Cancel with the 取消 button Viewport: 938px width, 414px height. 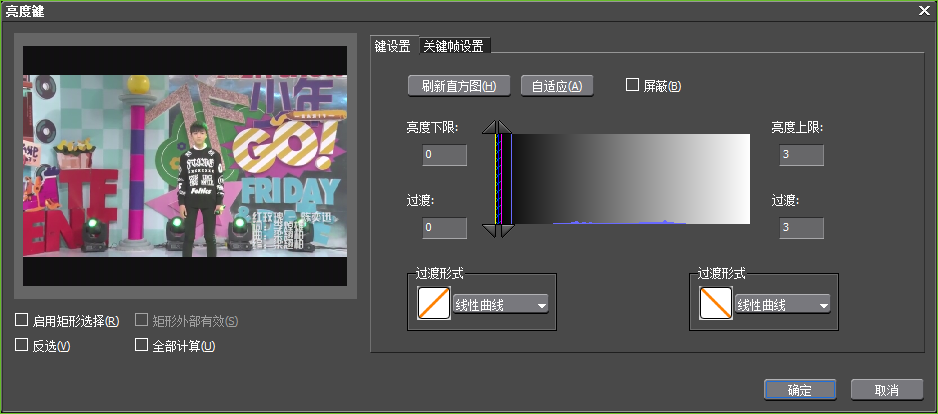[887, 390]
